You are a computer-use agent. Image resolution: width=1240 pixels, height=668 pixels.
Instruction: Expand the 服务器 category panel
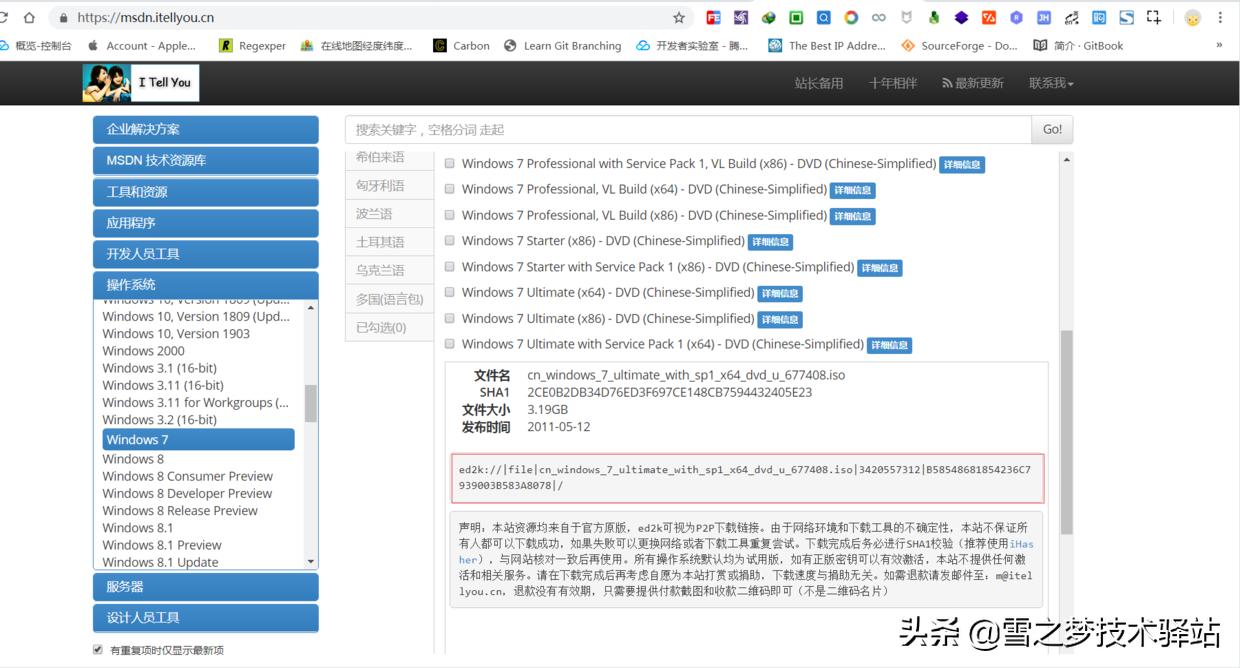pos(205,587)
